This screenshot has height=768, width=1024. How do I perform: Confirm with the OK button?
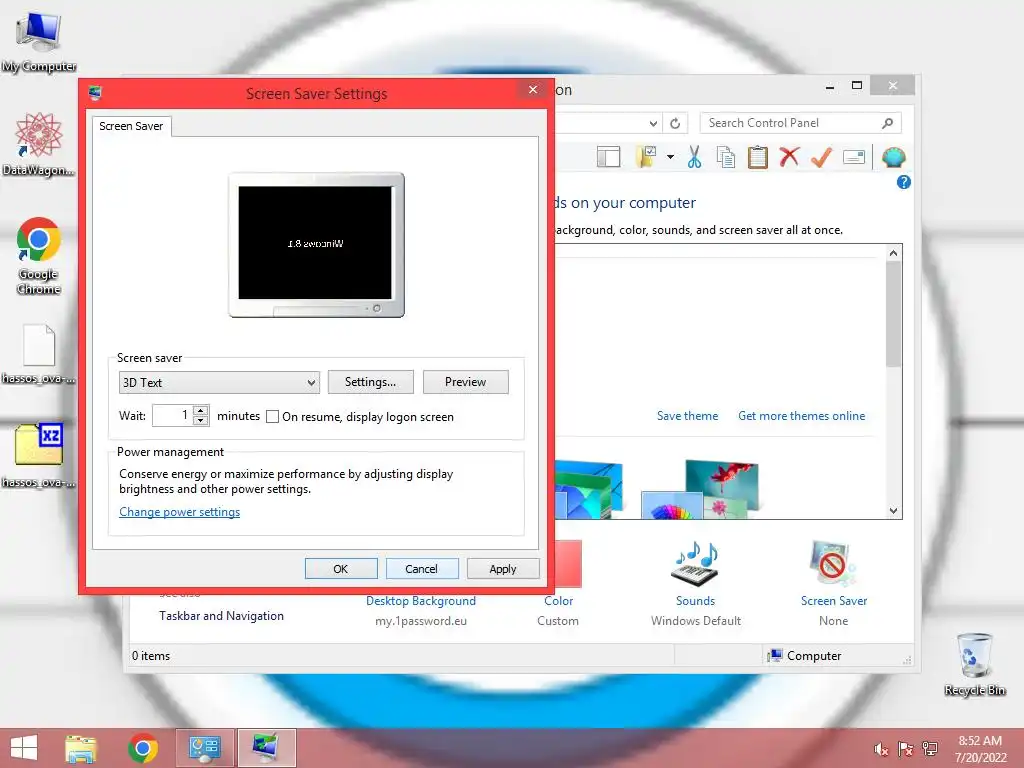pos(341,569)
